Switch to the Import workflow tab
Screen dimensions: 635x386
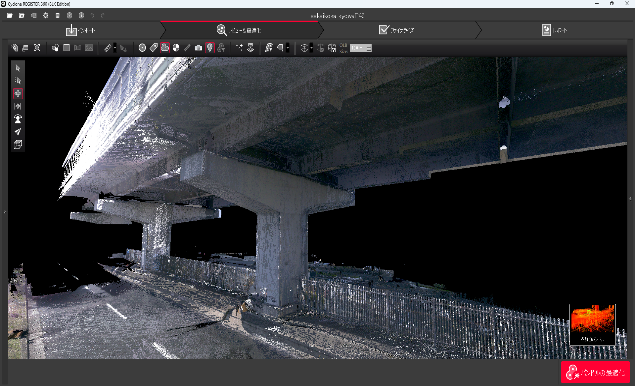(80, 30)
